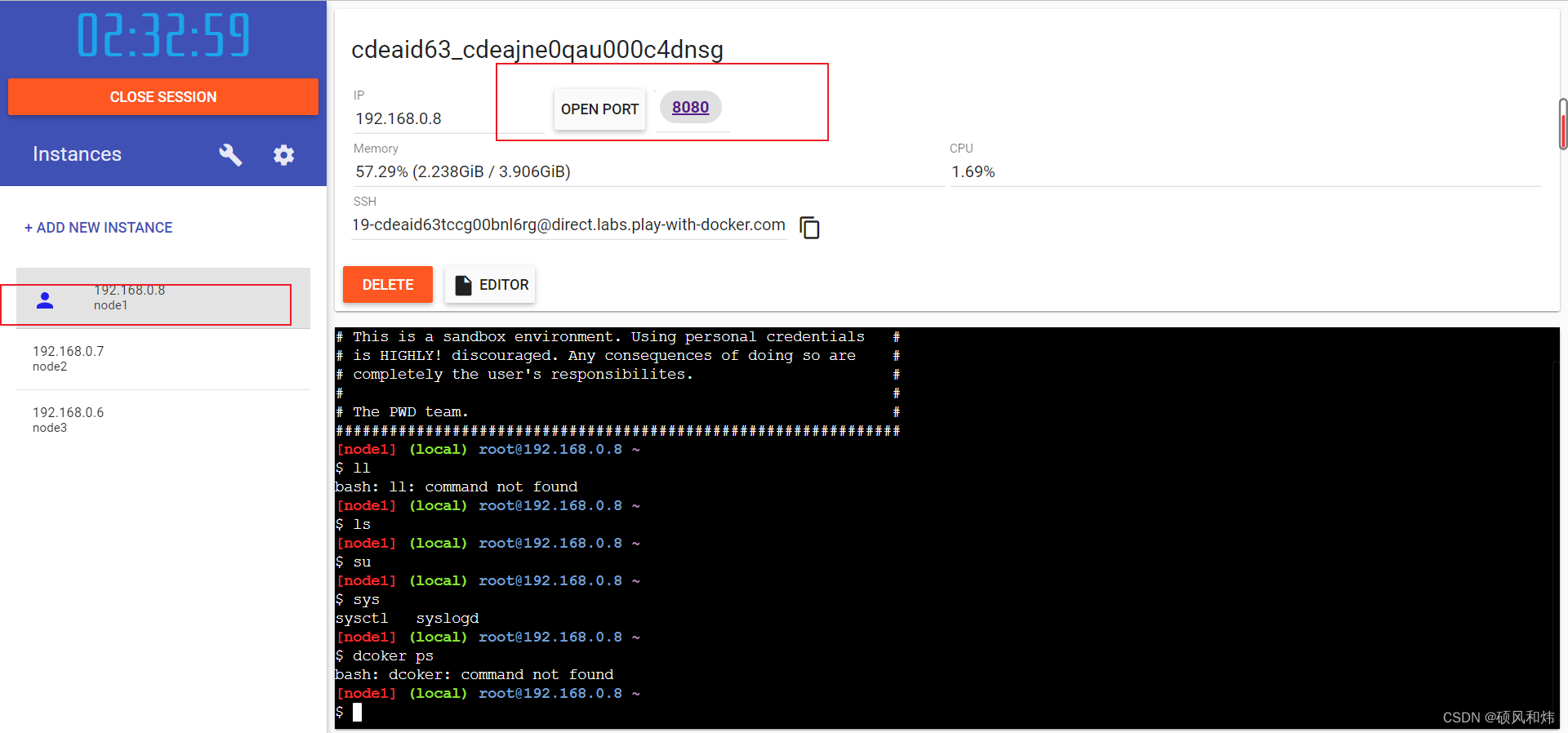Select node2 instance 192.168.0.7
This screenshot has width=1568, height=733.
163,359
